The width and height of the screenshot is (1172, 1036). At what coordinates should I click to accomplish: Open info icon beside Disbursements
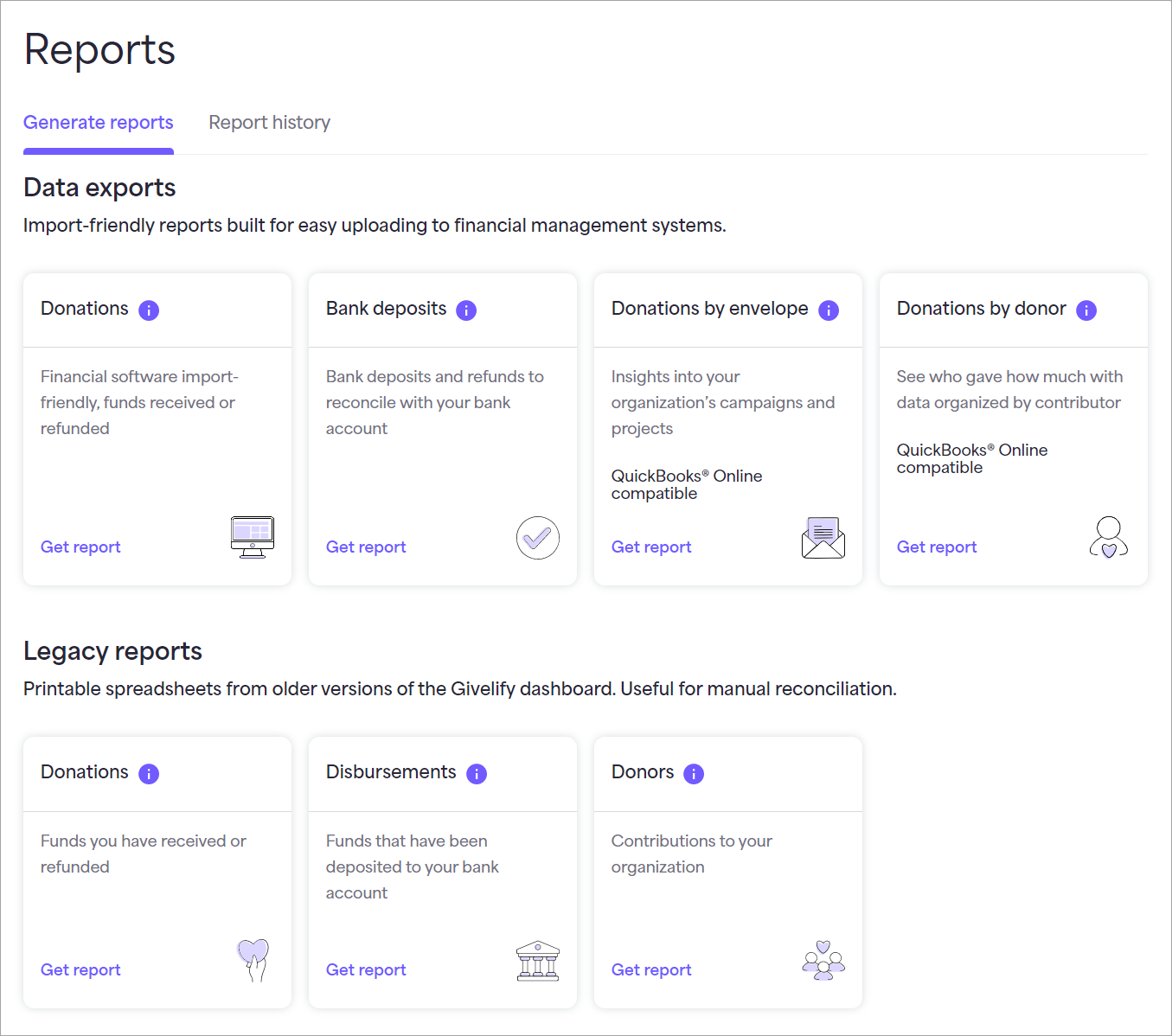[x=477, y=773]
